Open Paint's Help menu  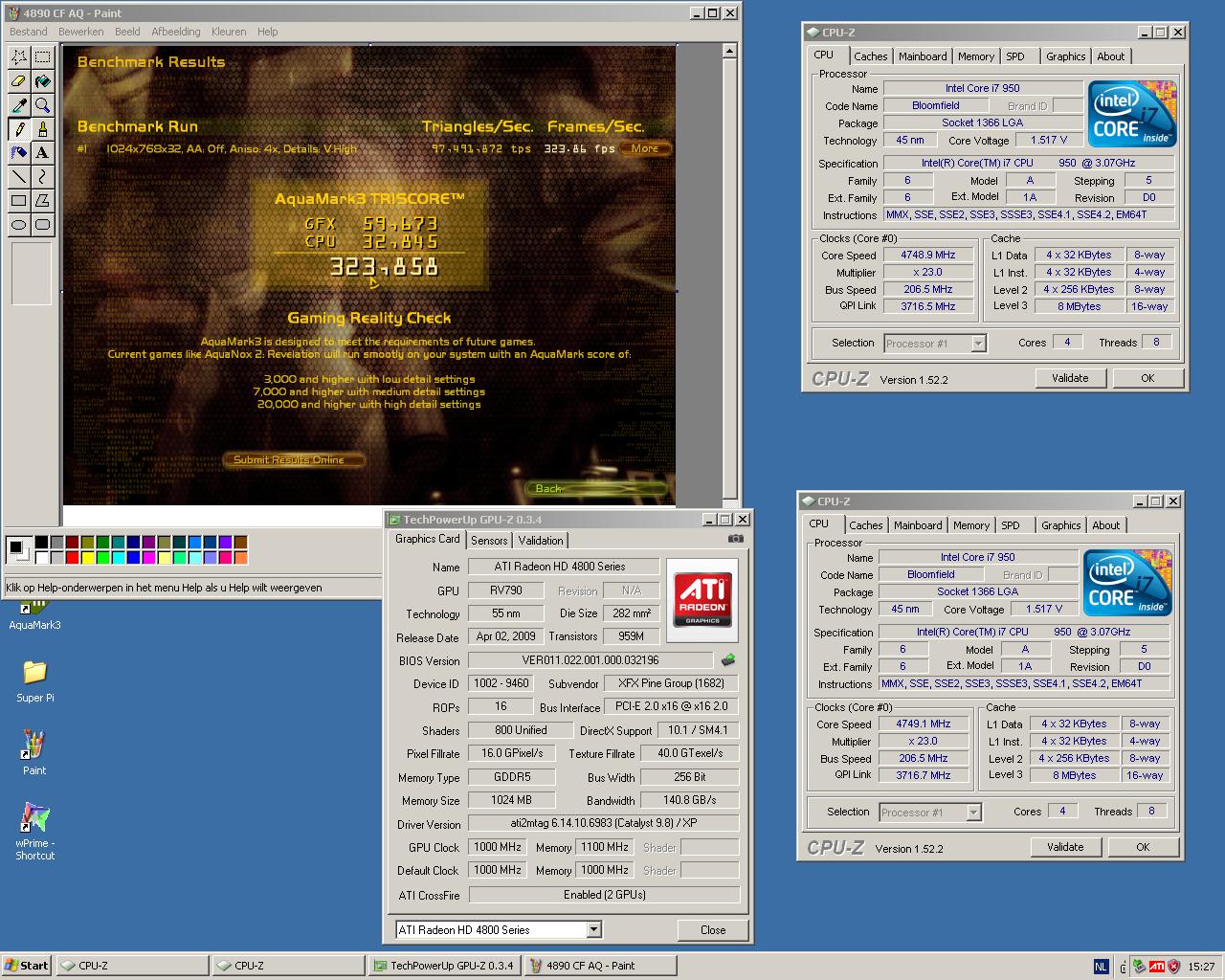[267, 32]
